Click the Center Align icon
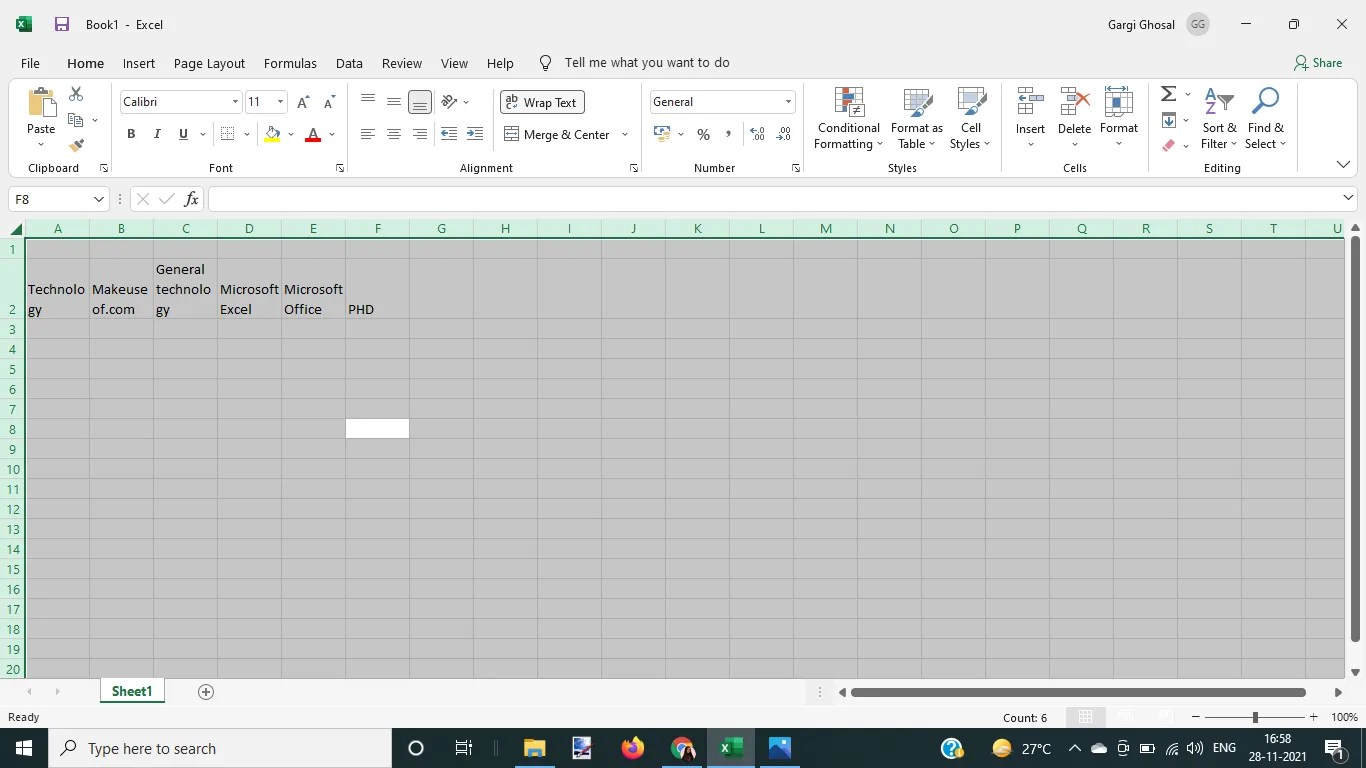The height and width of the screenshot is (768, 1366). pos(393,133)
